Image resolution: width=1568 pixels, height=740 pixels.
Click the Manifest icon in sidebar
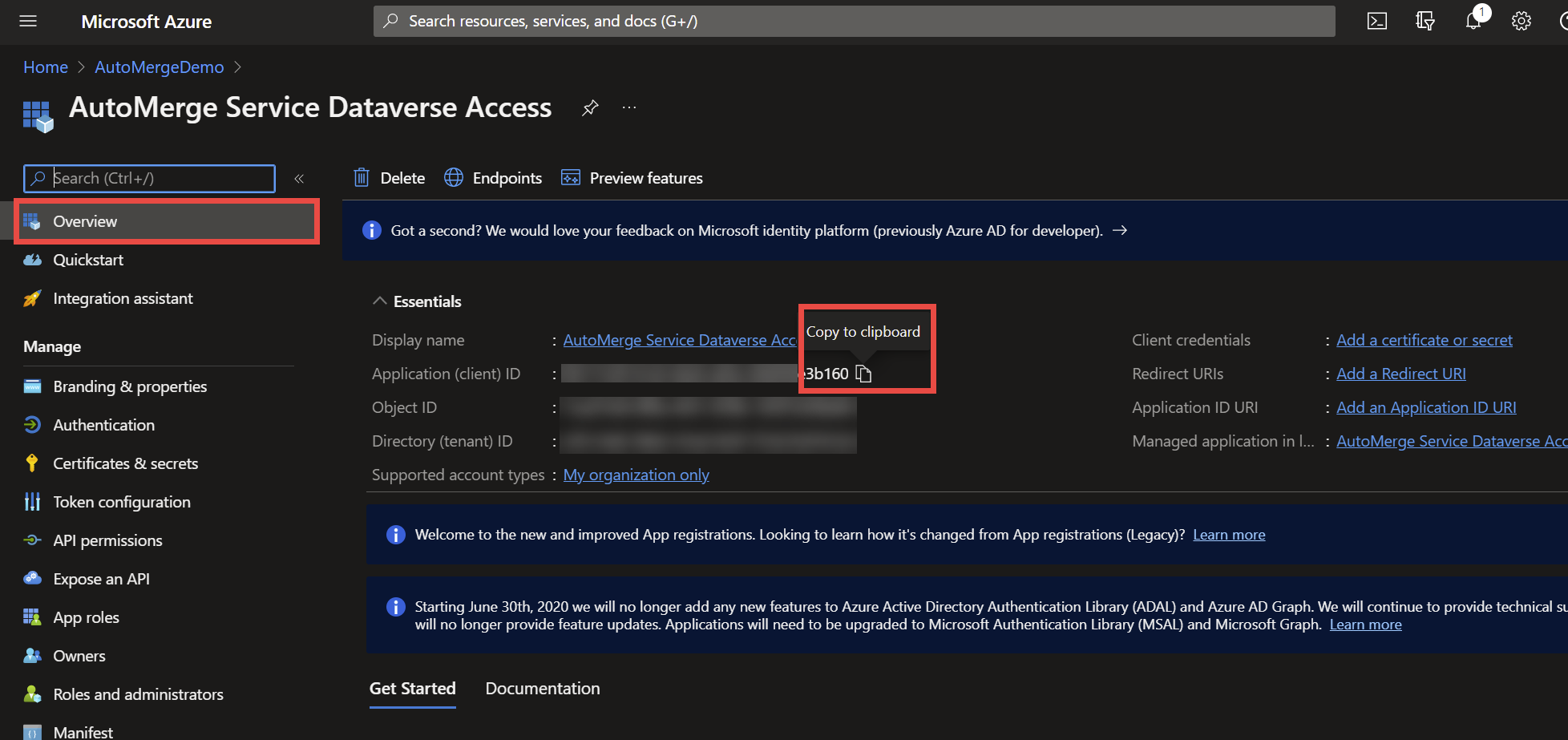click(32, 732)
